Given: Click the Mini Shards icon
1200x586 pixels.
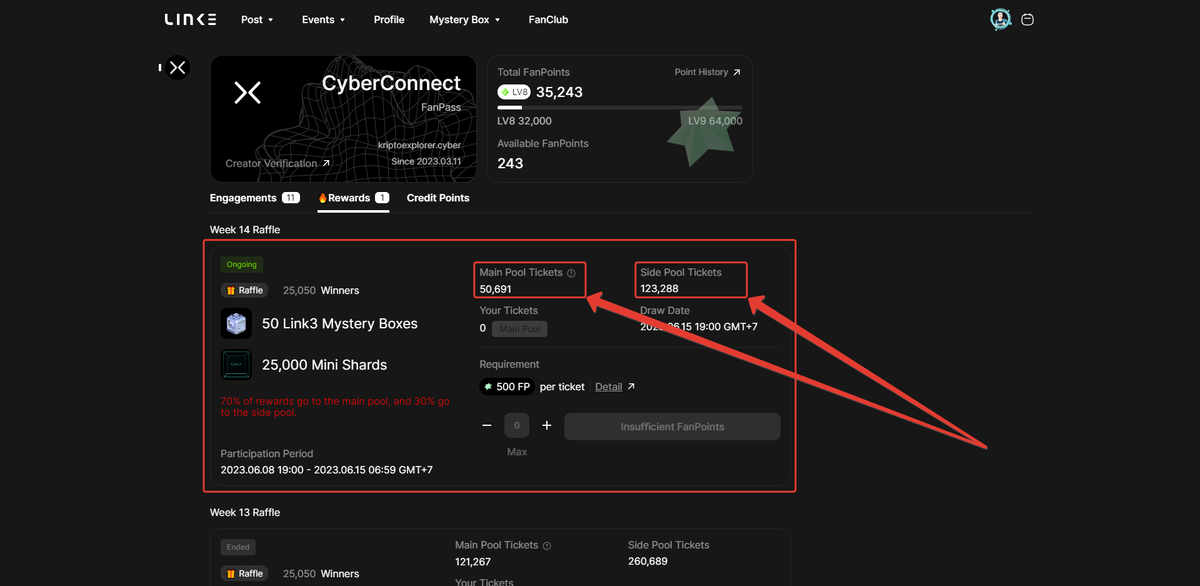Looking at the screenshot, I should [236, 365].
